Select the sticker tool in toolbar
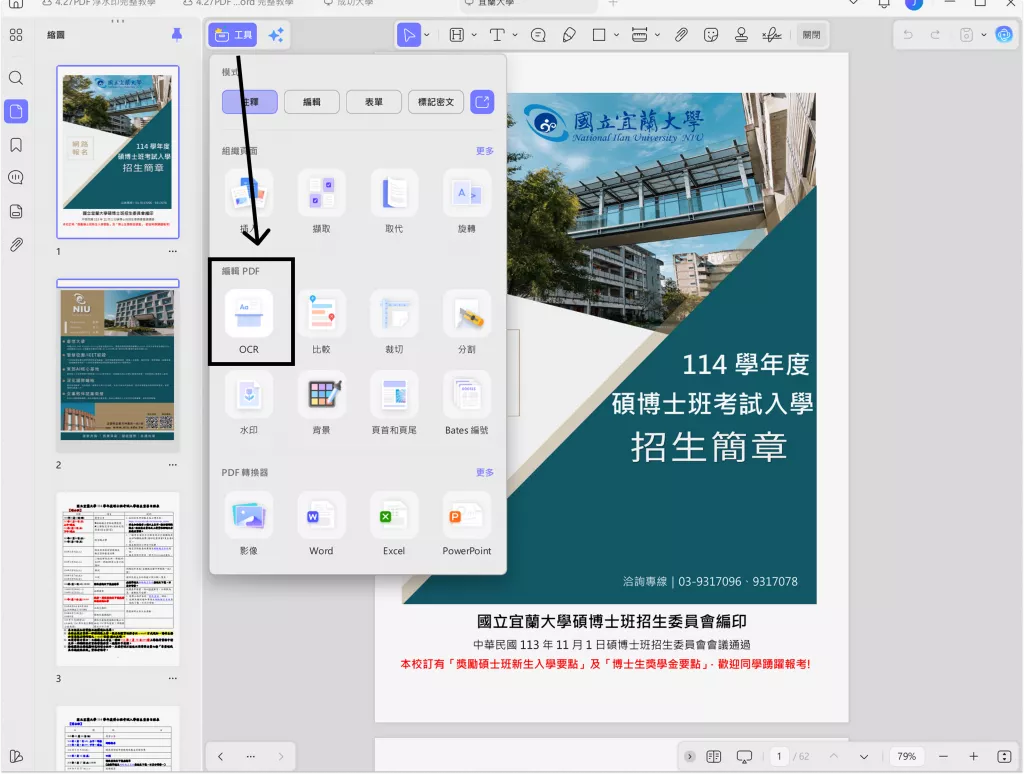 tap(711, 35)
